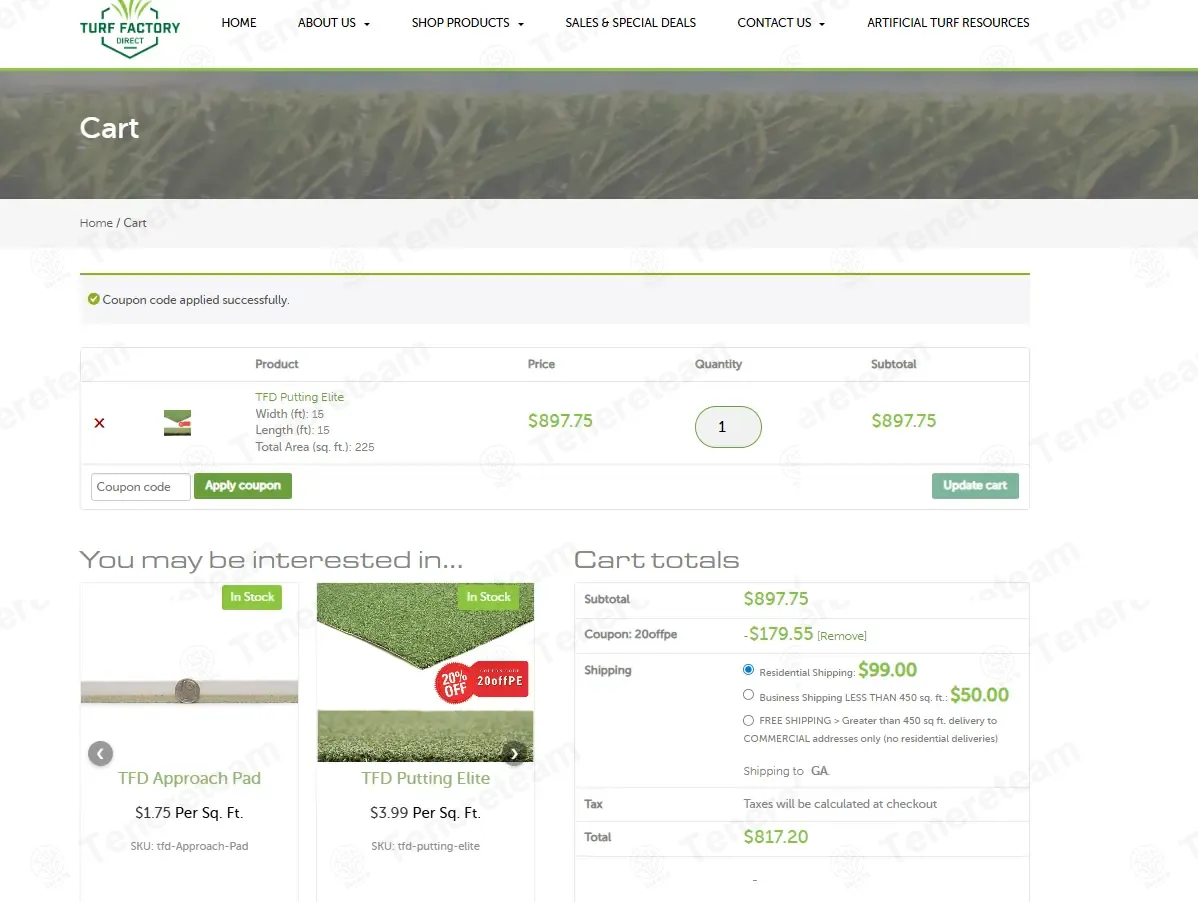Open the TFD Putting Elite cart thumbnail
This screenshot has width=1198, height=902.
(177, 423)
